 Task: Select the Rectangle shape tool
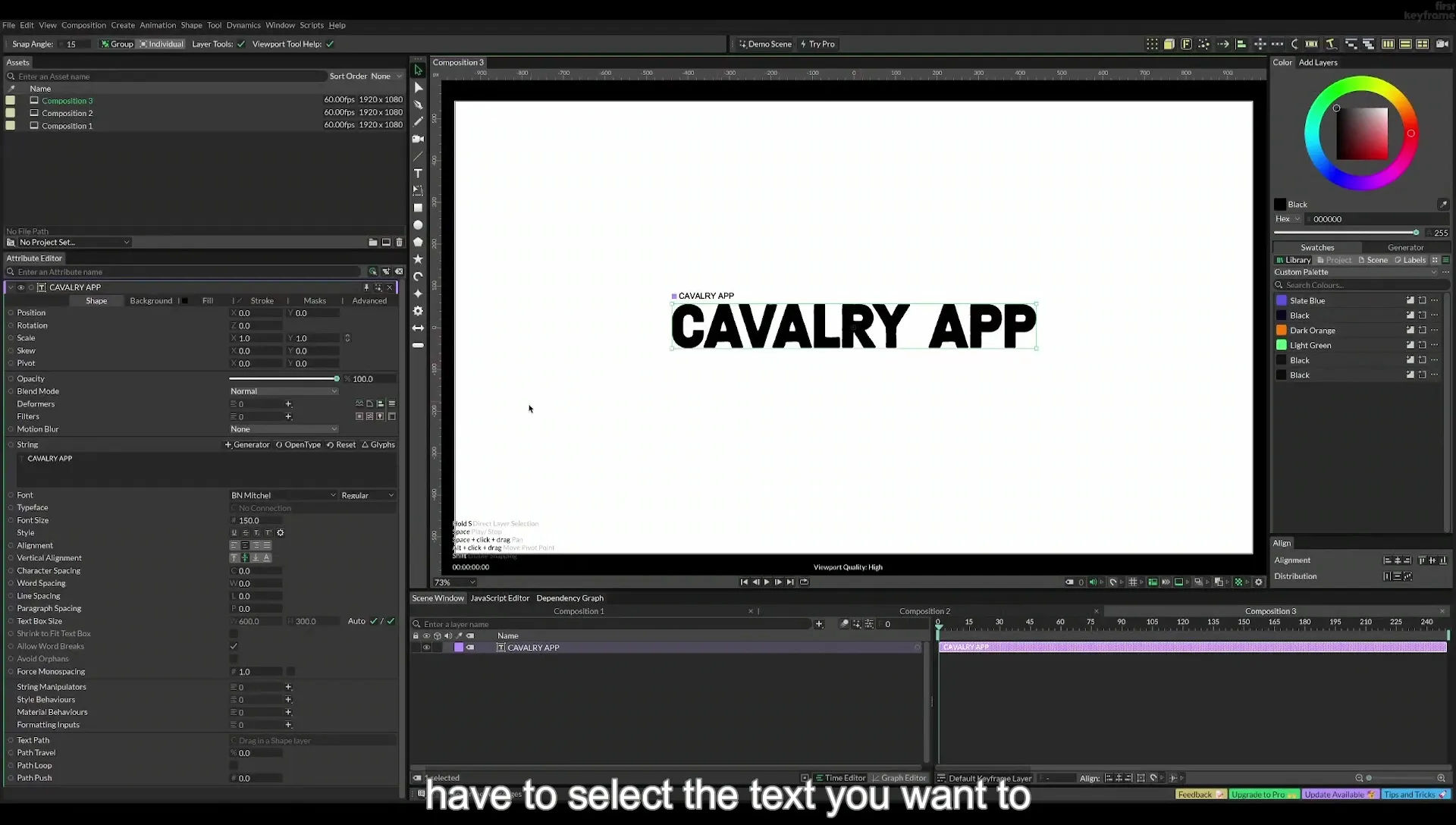pos(418,208)
